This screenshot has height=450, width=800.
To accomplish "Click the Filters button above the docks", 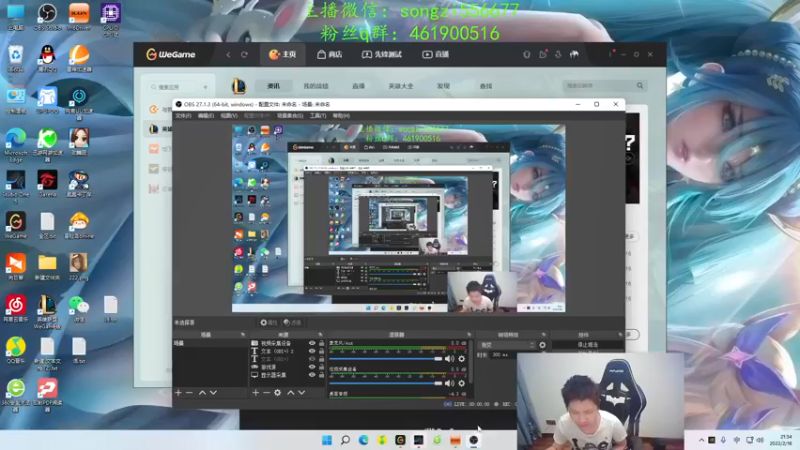I will coord(292,322).
